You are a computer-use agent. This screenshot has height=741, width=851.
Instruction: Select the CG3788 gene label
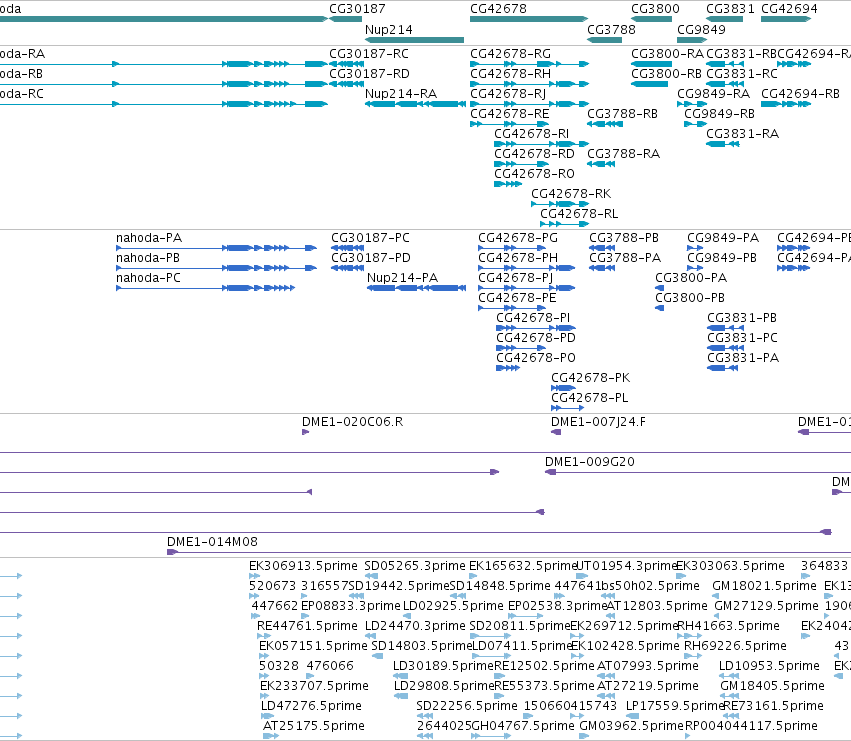[611, 29]
